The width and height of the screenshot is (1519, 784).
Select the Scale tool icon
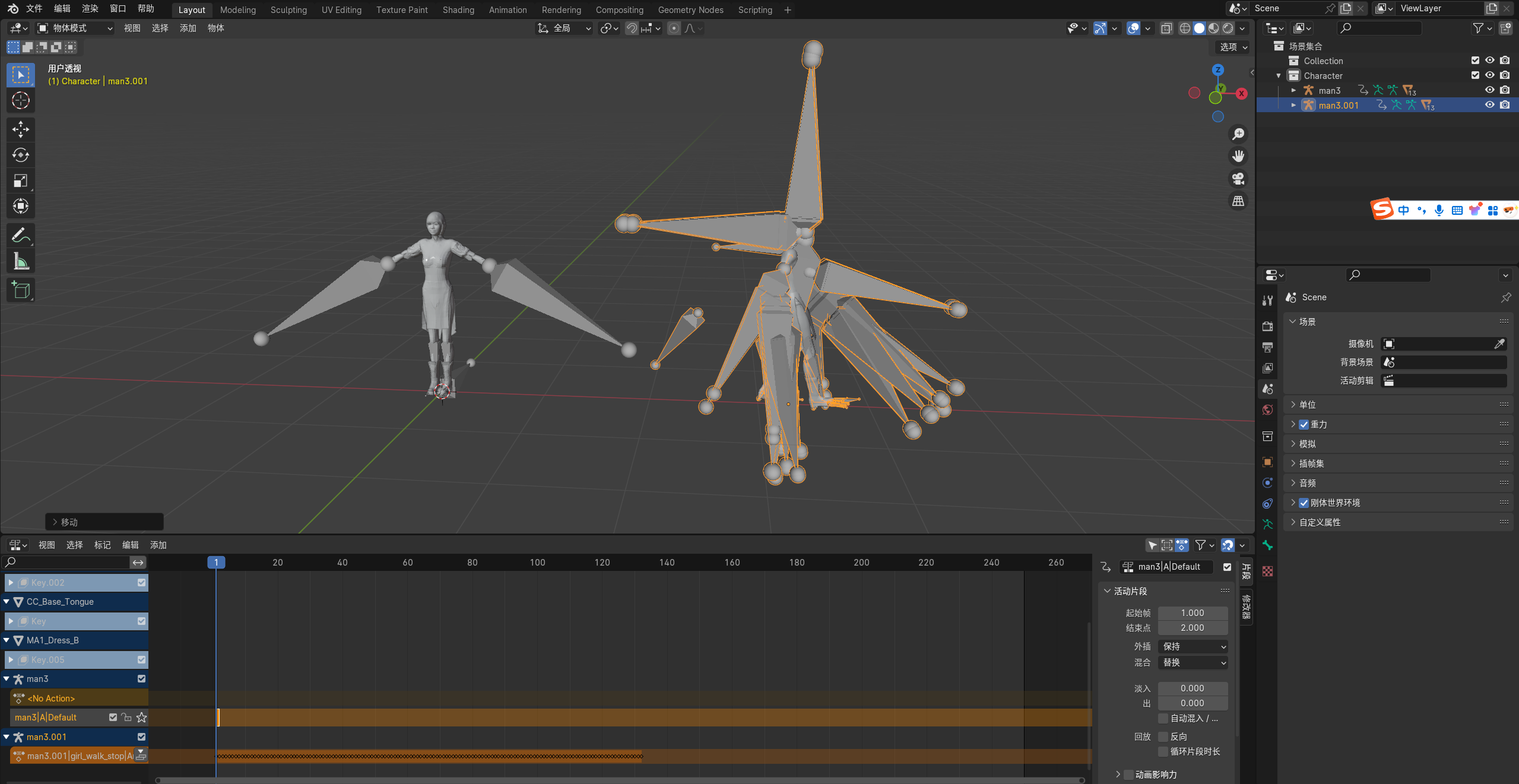click(21, 180)
